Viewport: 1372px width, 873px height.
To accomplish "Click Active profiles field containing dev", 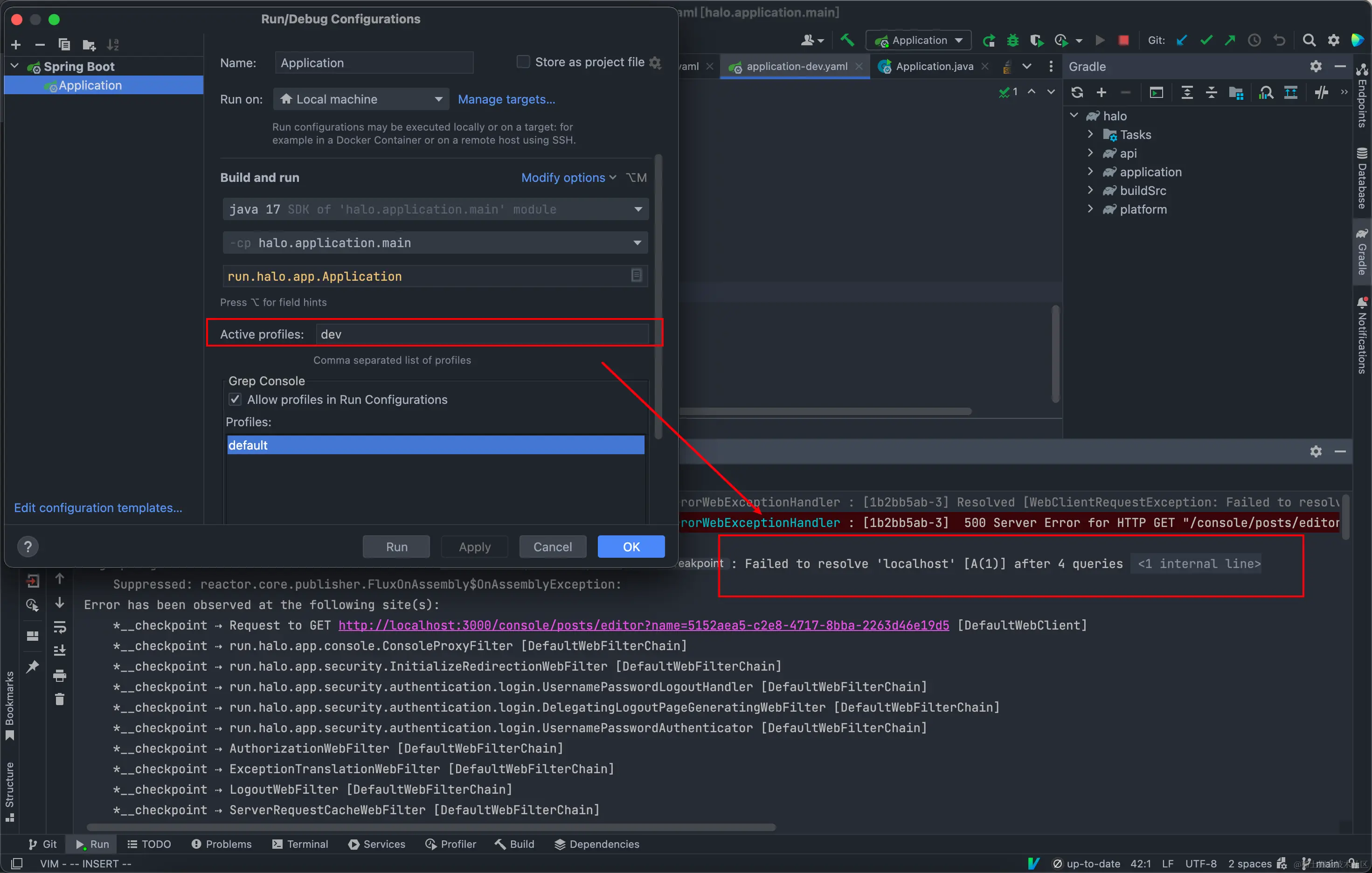I will click(482, 334).
